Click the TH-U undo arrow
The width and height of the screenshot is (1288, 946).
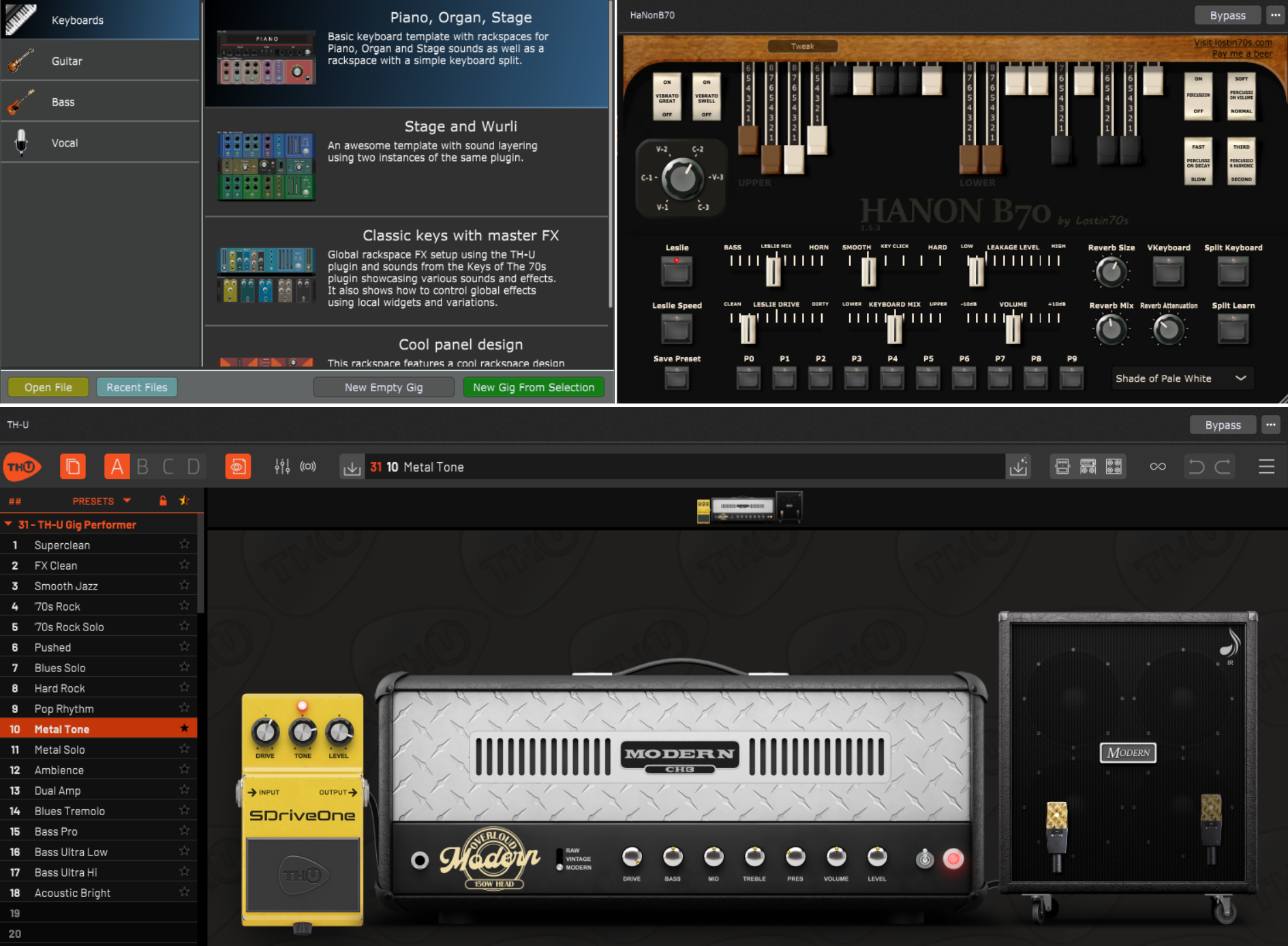coord(1196,467)
